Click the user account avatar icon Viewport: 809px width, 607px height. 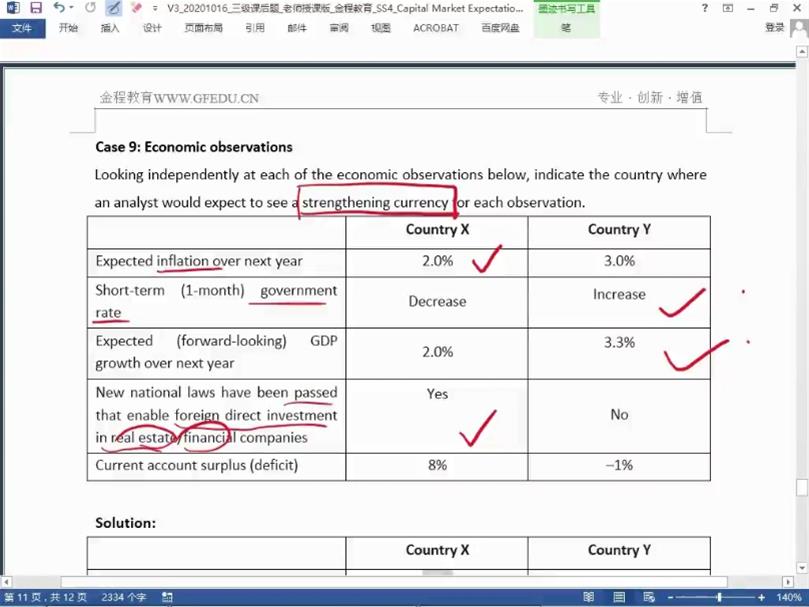pyautogui.click(x=799, y=28)
